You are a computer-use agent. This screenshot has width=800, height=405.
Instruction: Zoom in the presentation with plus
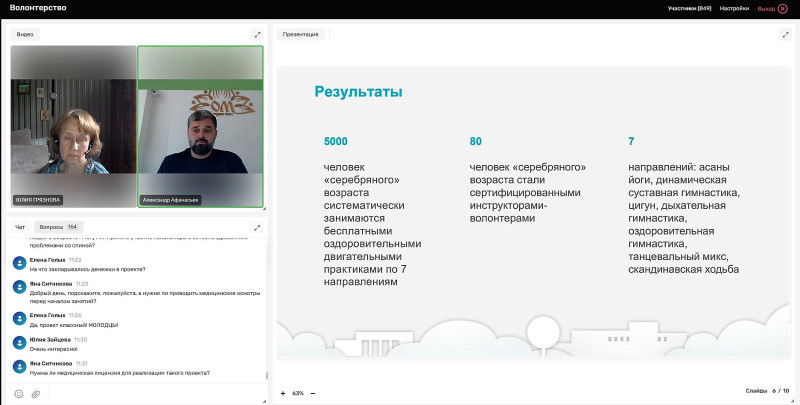click(283, 393)
